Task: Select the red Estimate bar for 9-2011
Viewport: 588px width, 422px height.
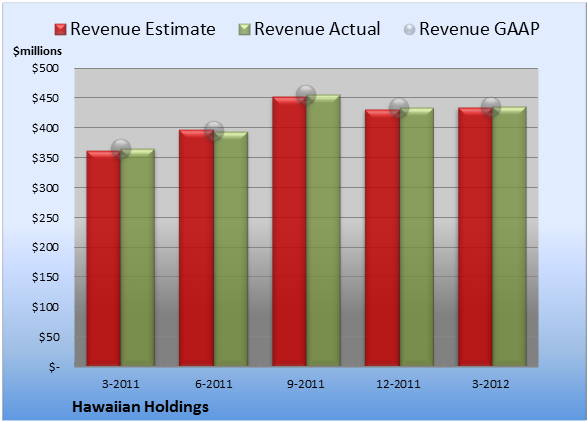Action: coord(290,231)
